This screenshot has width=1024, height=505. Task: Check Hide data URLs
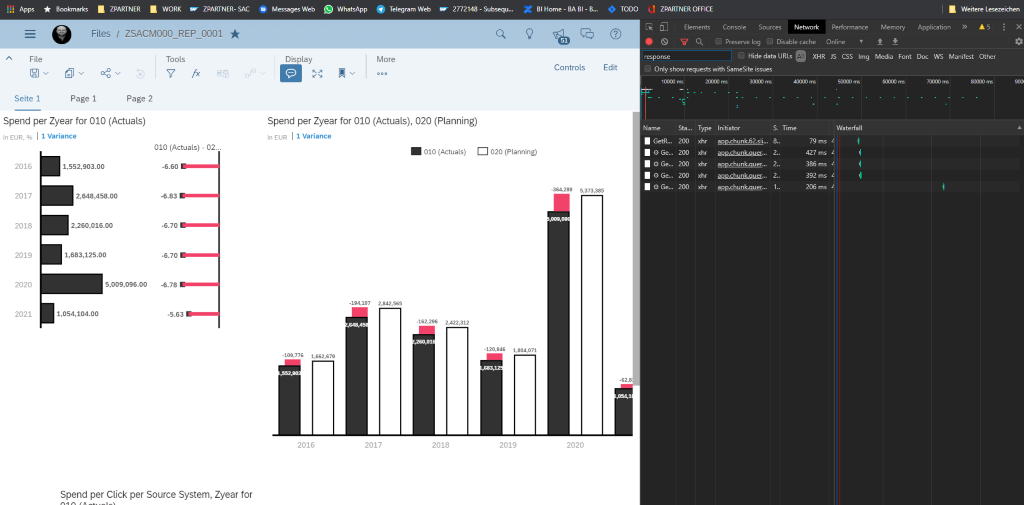point(741,56)
